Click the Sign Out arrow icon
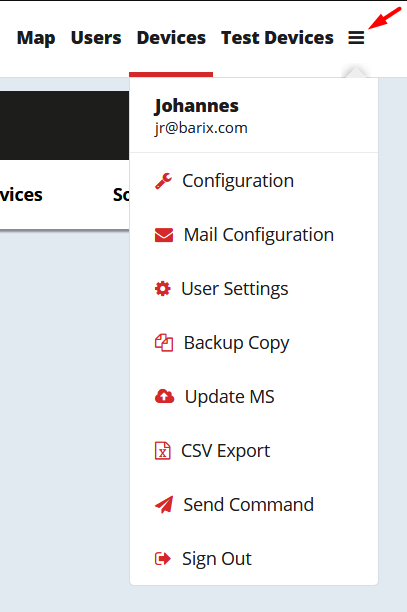The image size is (407, 612). (x=163, y=559)
